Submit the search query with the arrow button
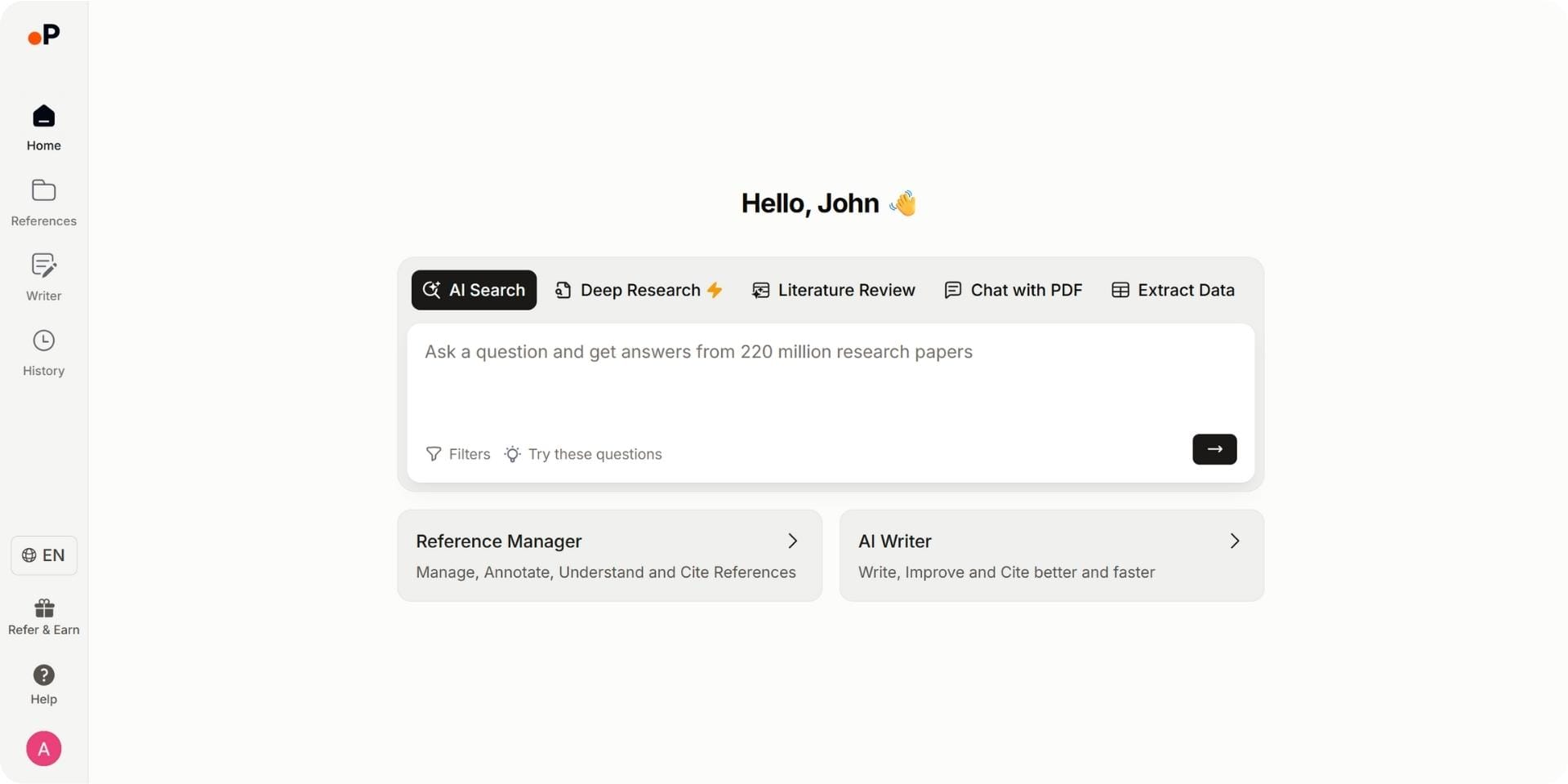1568x784 pixels. 1214,449
